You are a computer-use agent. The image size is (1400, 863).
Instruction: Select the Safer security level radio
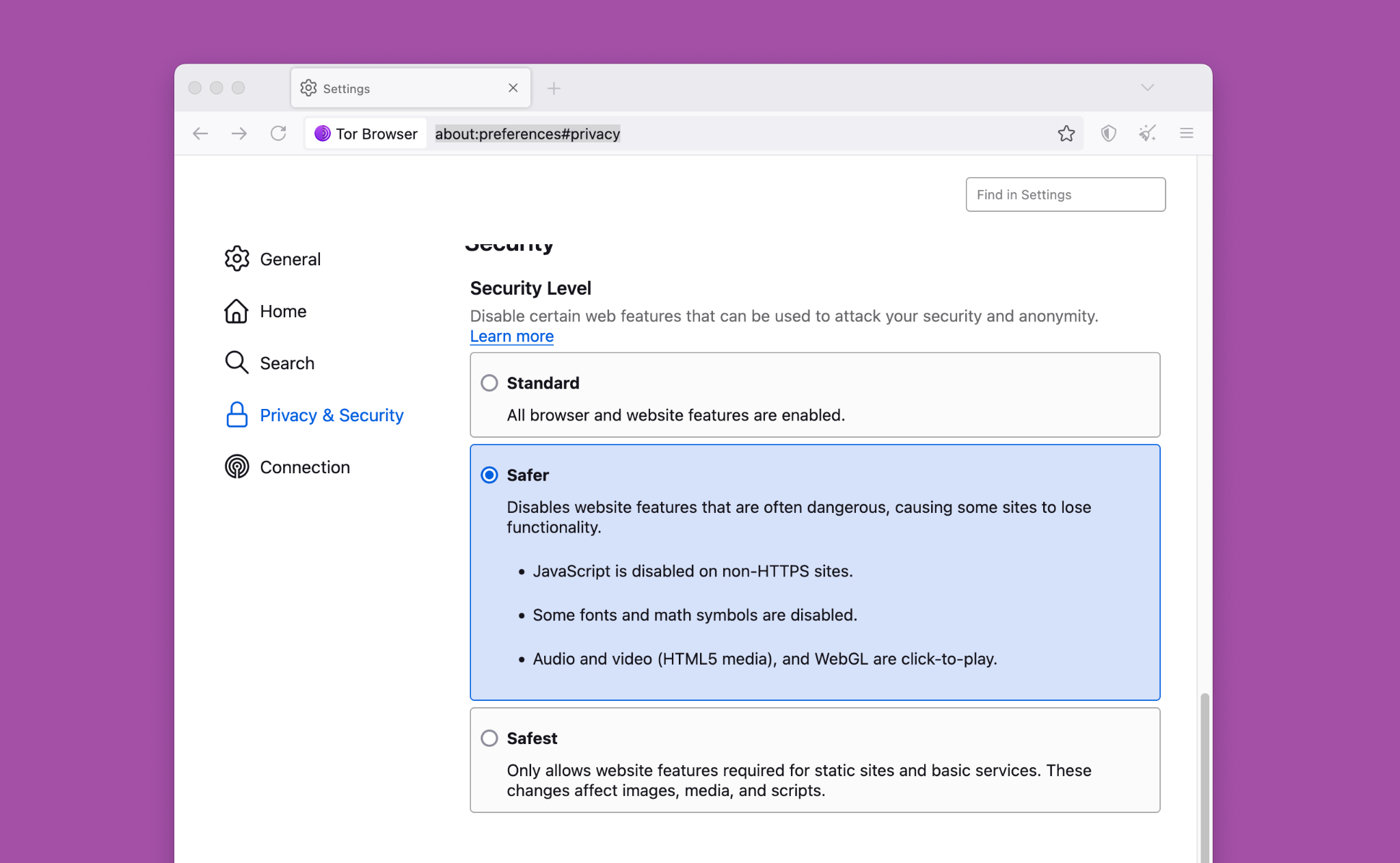(x=489, y=475)
